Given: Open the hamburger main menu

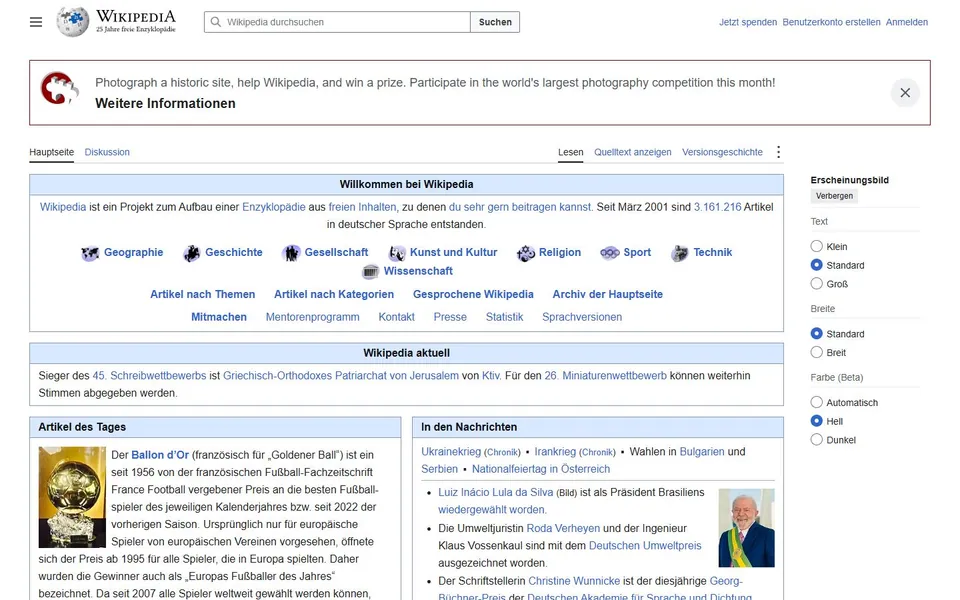Looking at the screenshot, I should click(36, 22).
